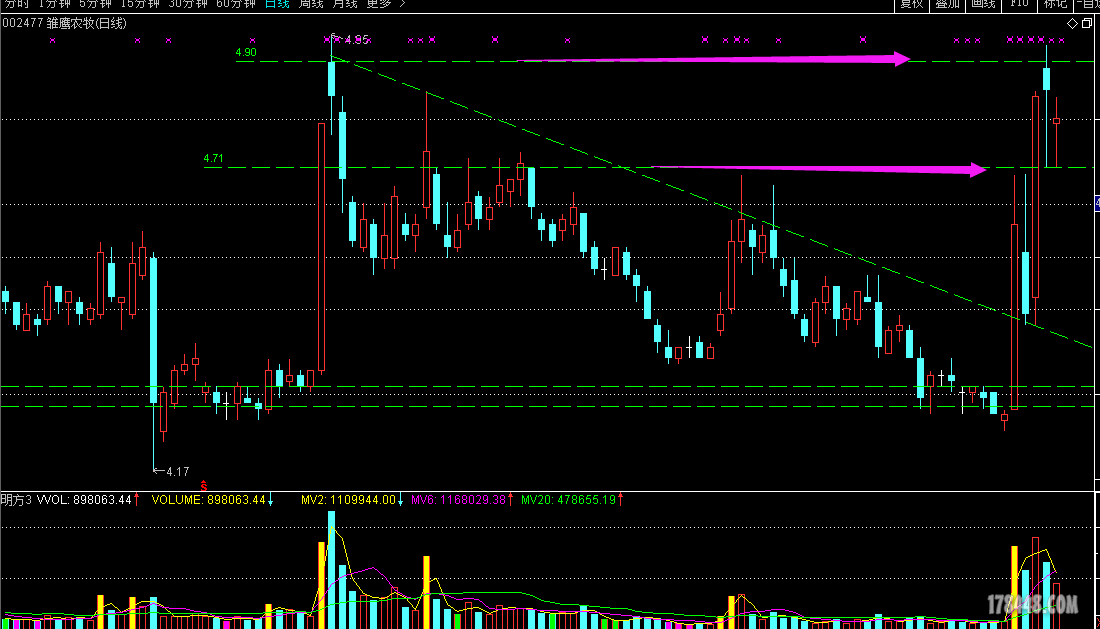Select the highlighted 日线 daily tab
Viewport: 1100px width, 629px height.
click(x=277, y=4)
